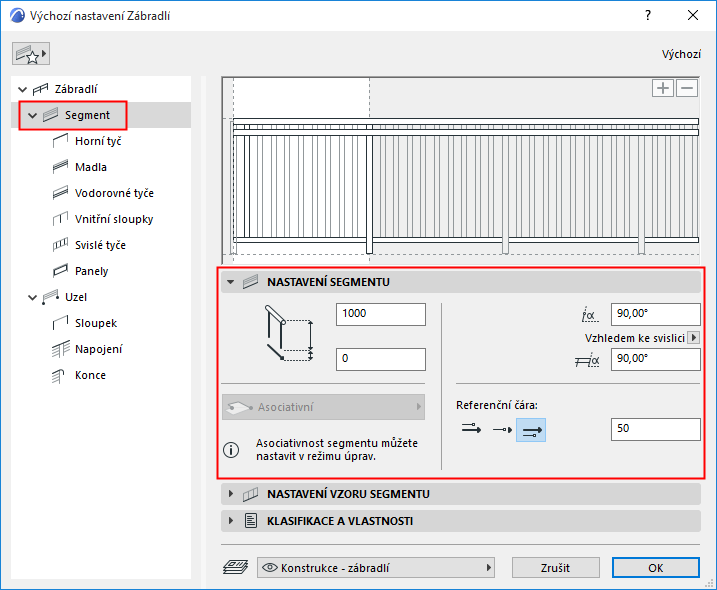
Task: Toggle the layer eye visibility icon
Action: (x=270, y=568)
